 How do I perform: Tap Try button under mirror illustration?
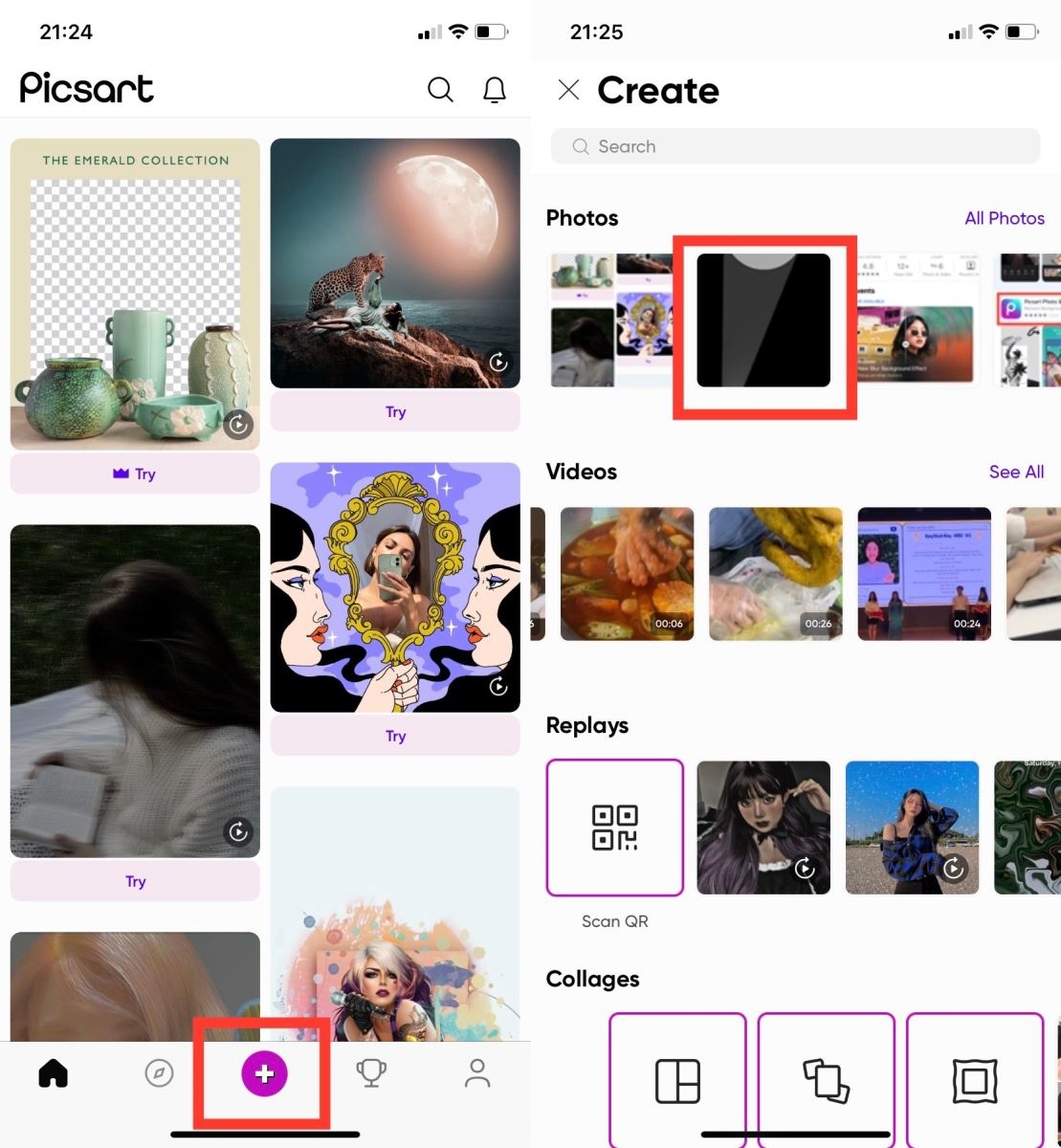pos(395,736)
